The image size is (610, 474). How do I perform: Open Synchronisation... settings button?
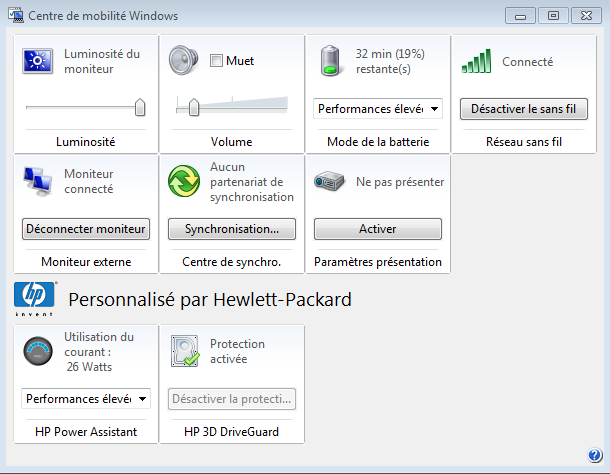pos(231,229)
